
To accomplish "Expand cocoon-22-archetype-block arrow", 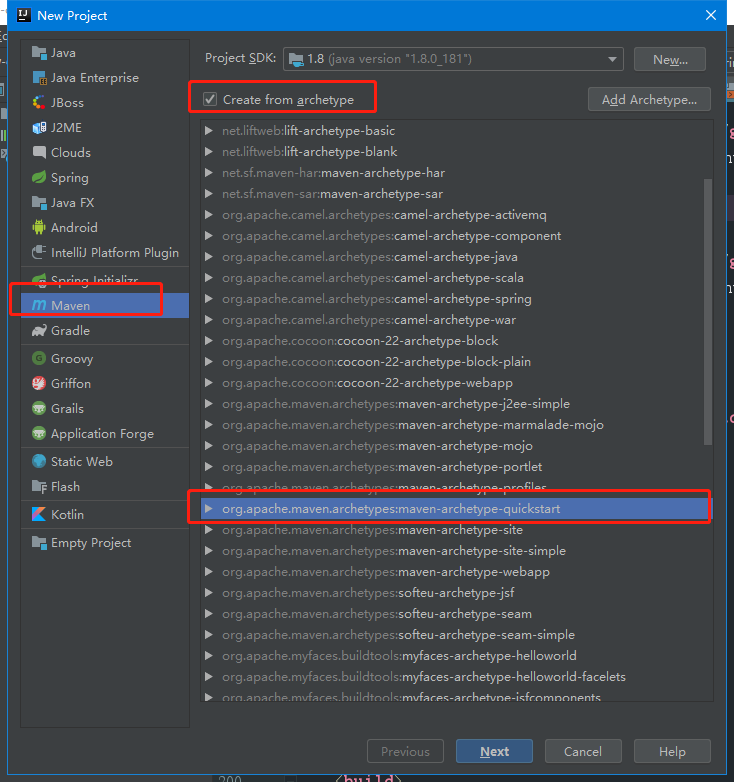I will [x=209, y=341].
